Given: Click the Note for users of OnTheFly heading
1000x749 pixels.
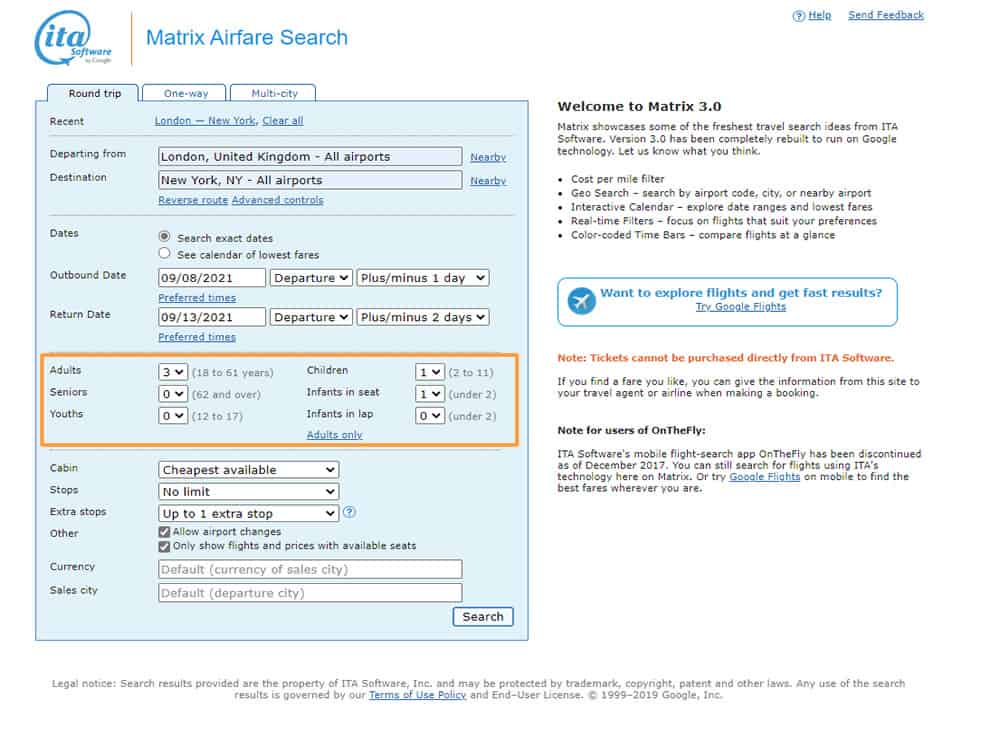Looking at the screenshot, I should tap(631, 431).
